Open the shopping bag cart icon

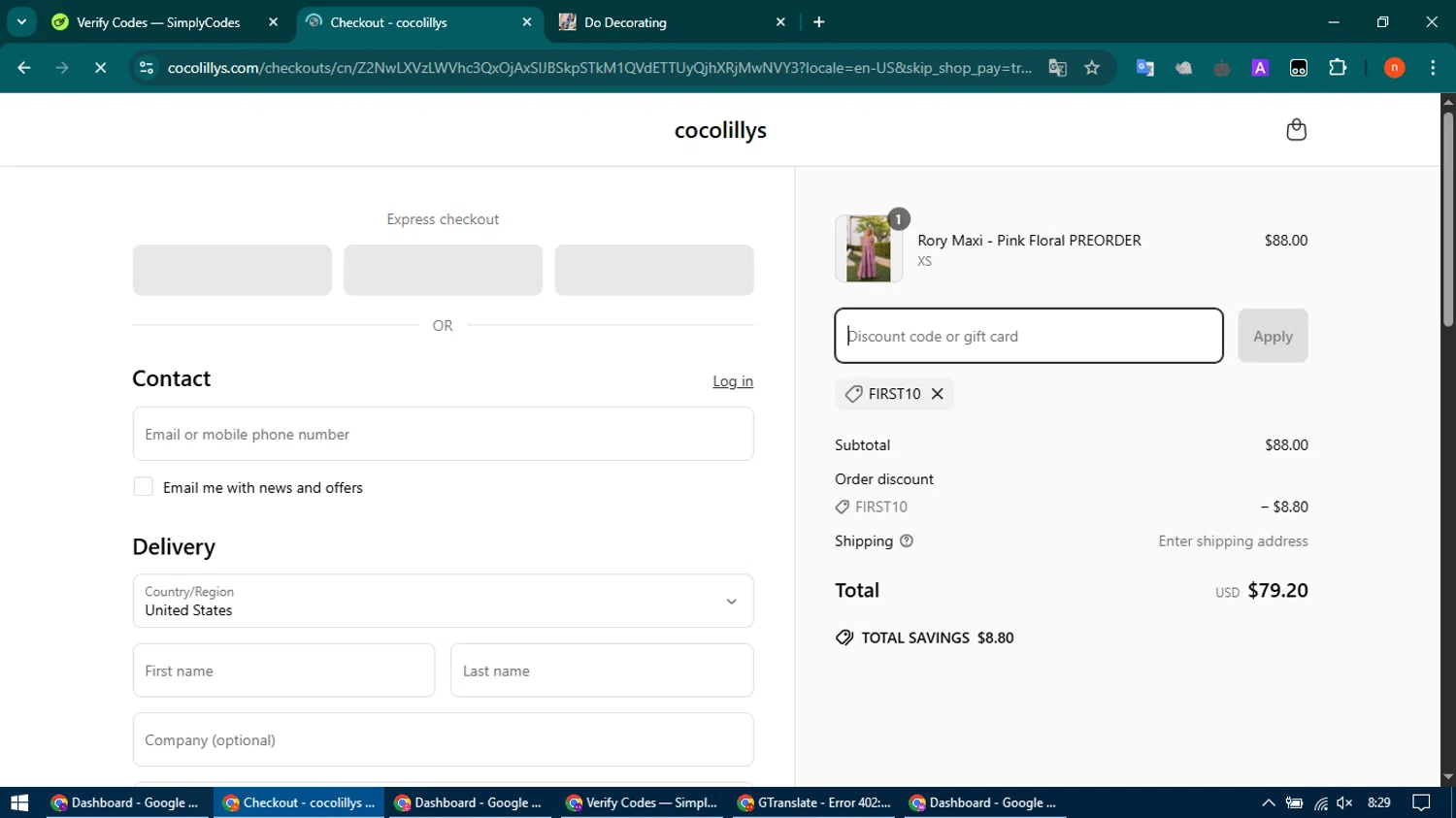[1296, 130]
